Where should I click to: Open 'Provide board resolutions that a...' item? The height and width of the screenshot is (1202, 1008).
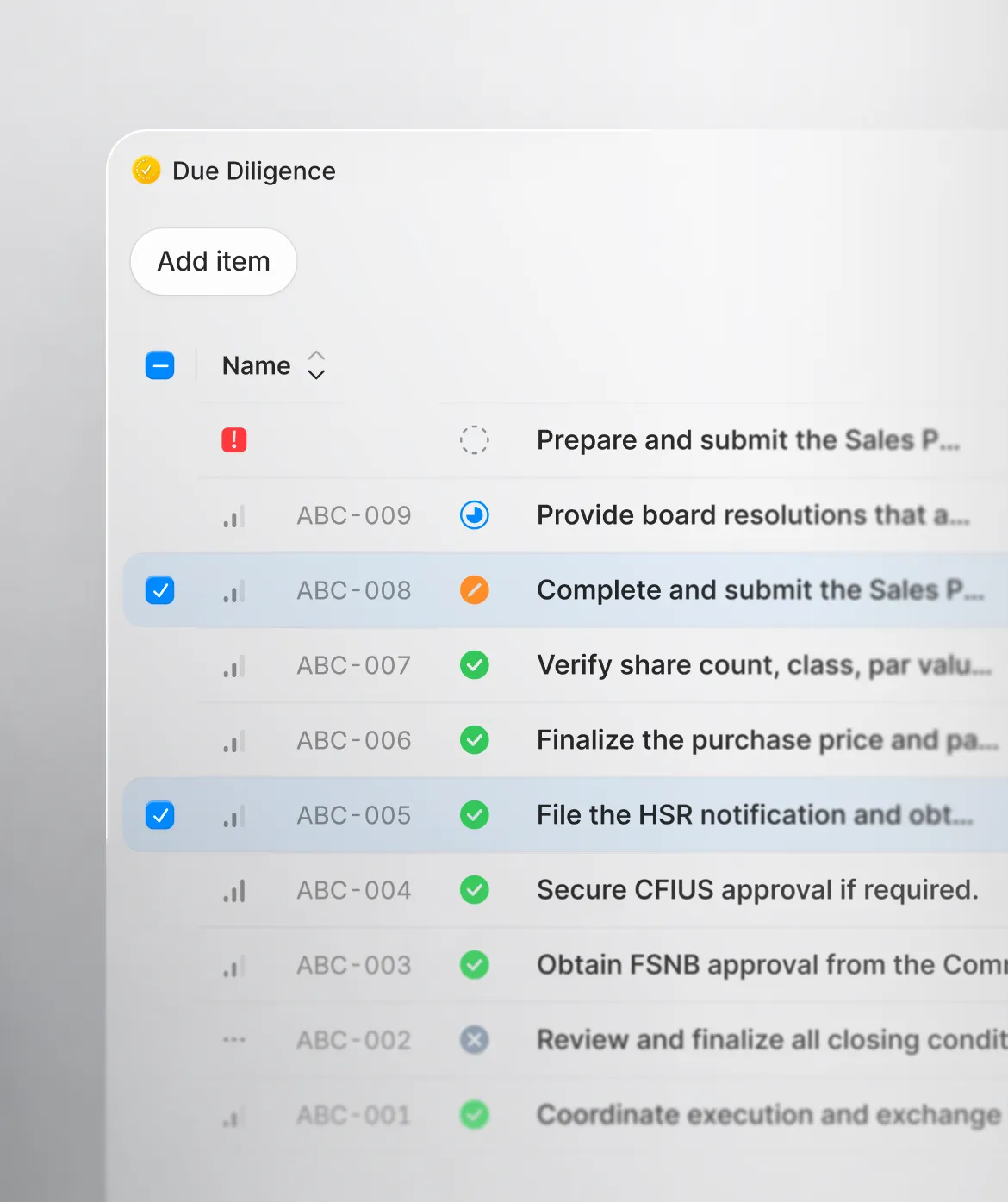(753, 515)
